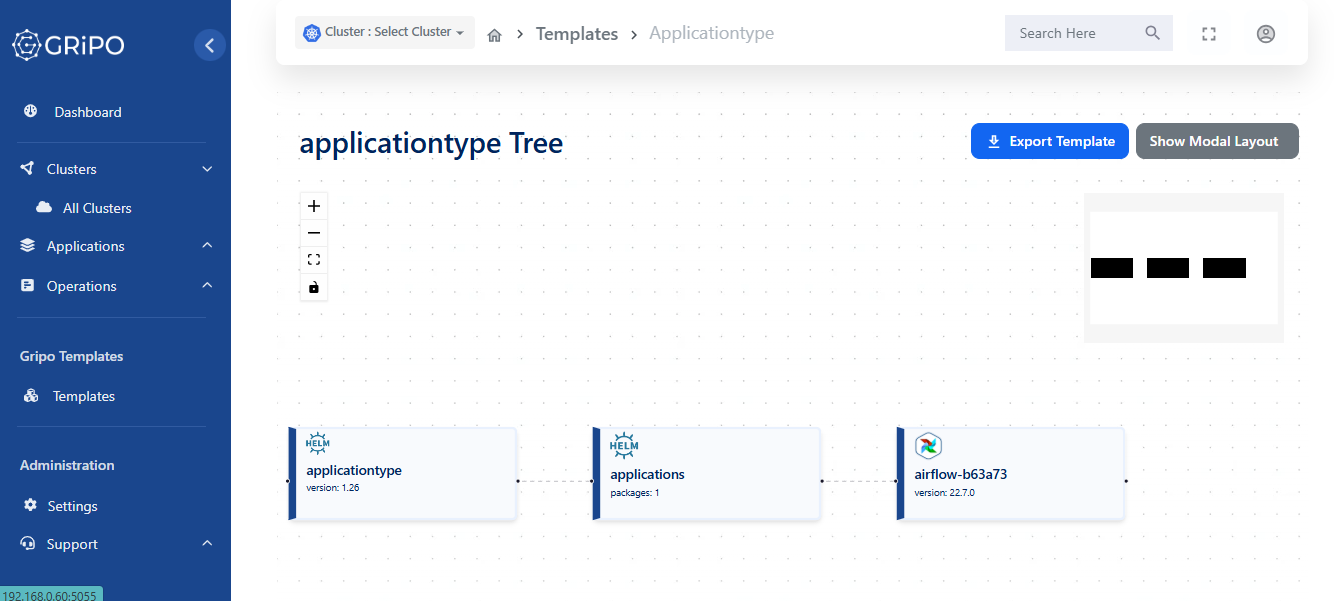Open Settings in the sidebar
Screen dimensions: 1334x601
tap(73, 506)
